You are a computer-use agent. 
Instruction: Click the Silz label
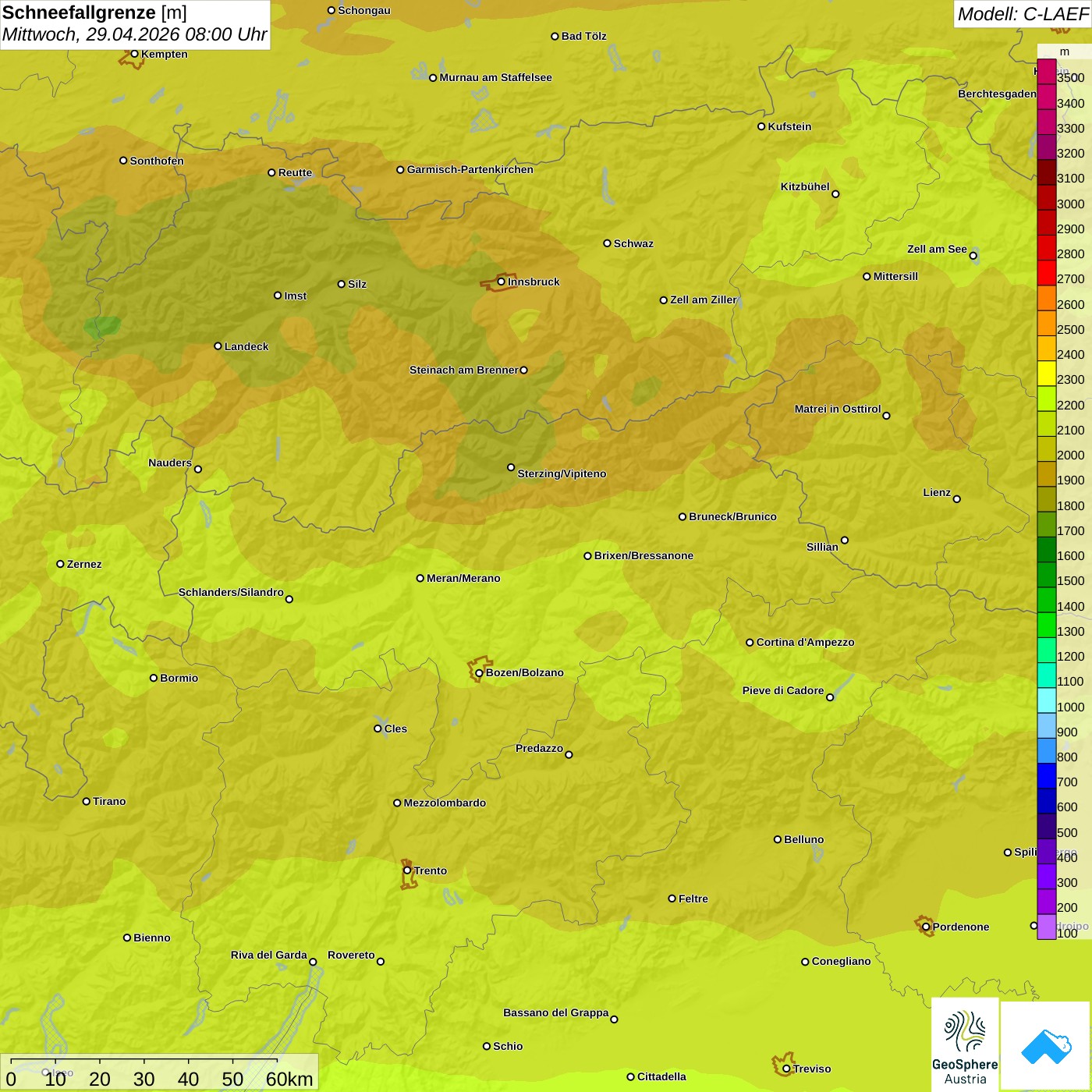coord(357,284)
